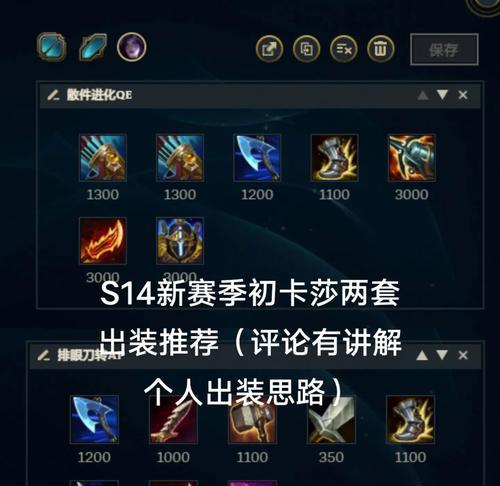Remove the 散件进化QE block
Viewport: 500px width, 486px height.
(463, 95)
